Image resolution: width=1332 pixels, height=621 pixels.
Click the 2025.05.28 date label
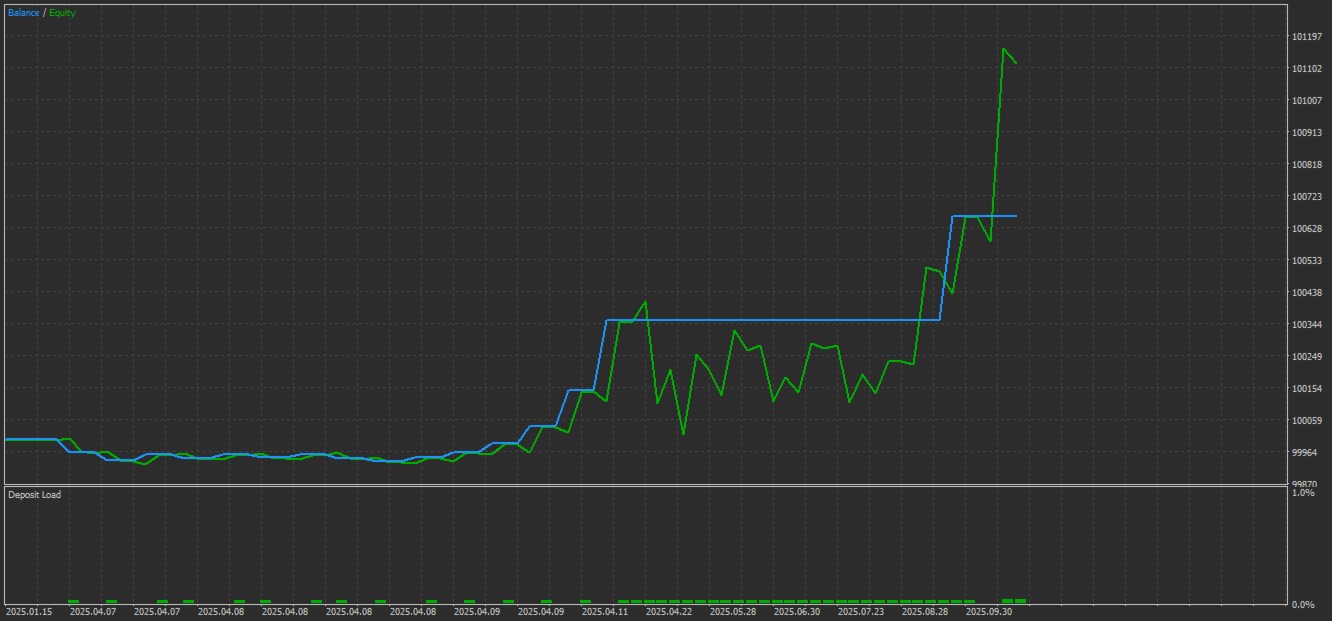733,611
